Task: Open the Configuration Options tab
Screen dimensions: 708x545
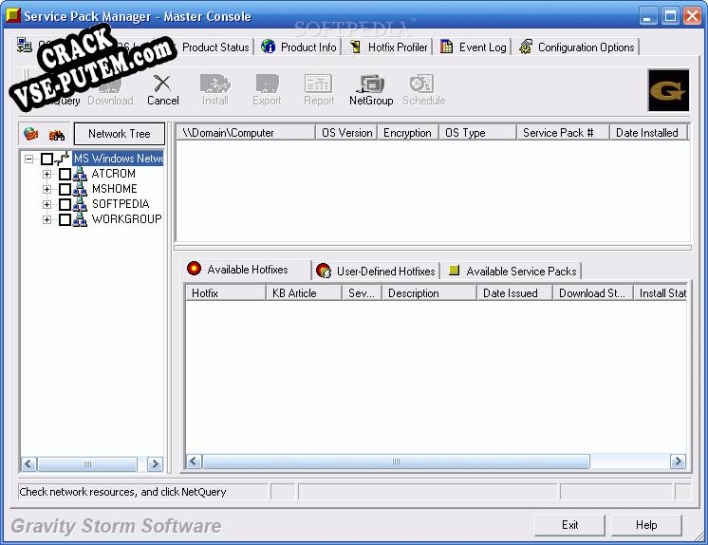Action: click(577, 47)
